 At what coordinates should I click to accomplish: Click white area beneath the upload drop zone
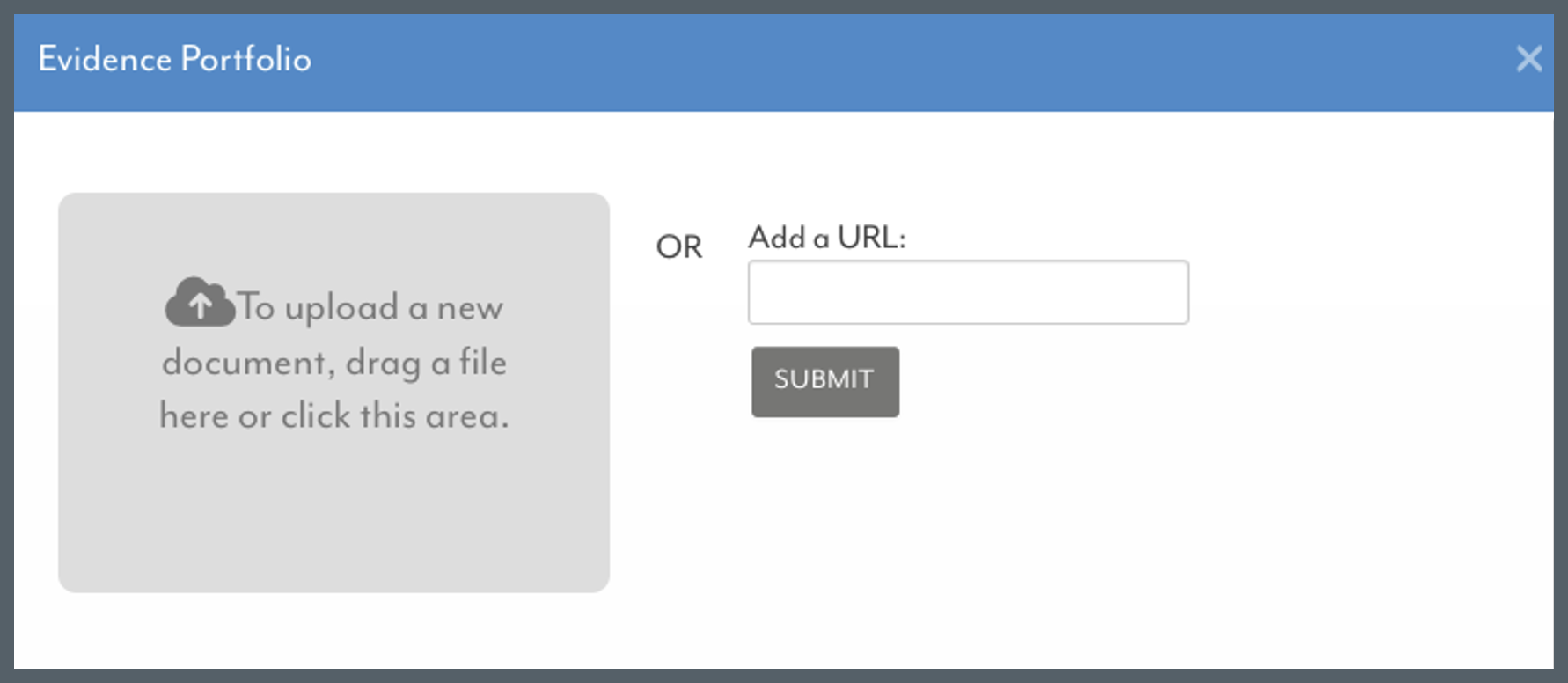point(333,629)
